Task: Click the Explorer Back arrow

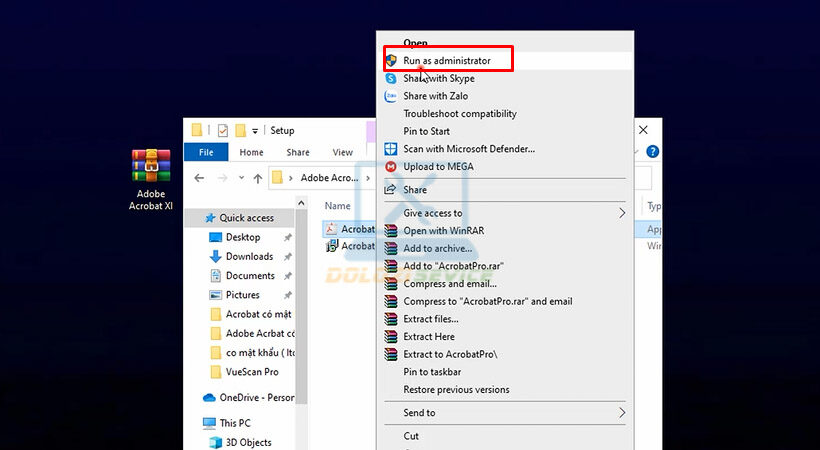Action: 199,178
